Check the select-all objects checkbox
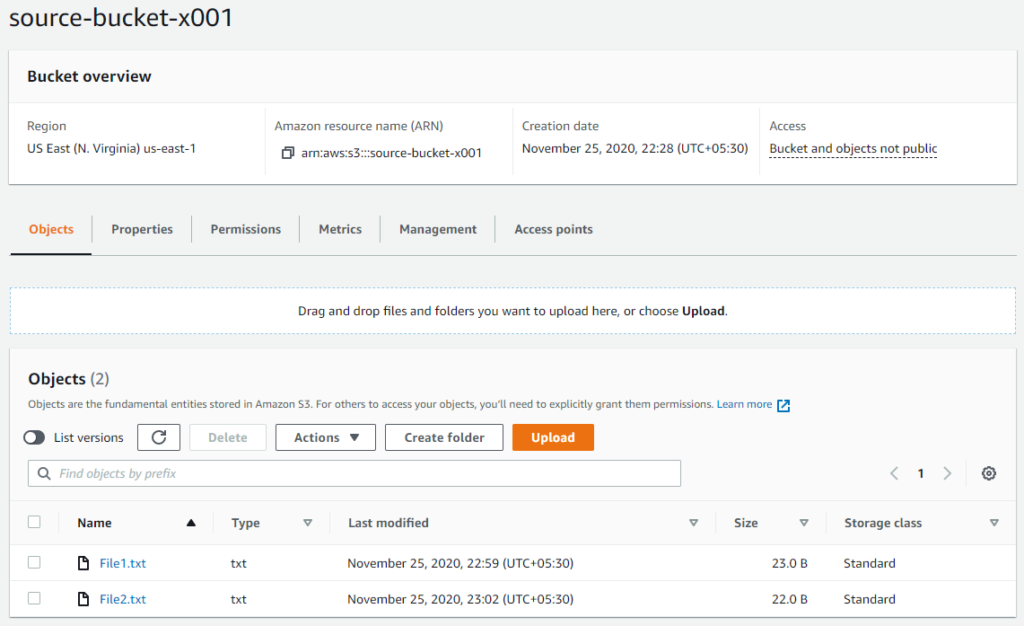Image resolution: width=1024 pixels, height=626 pixels. [x=34, y=522]
